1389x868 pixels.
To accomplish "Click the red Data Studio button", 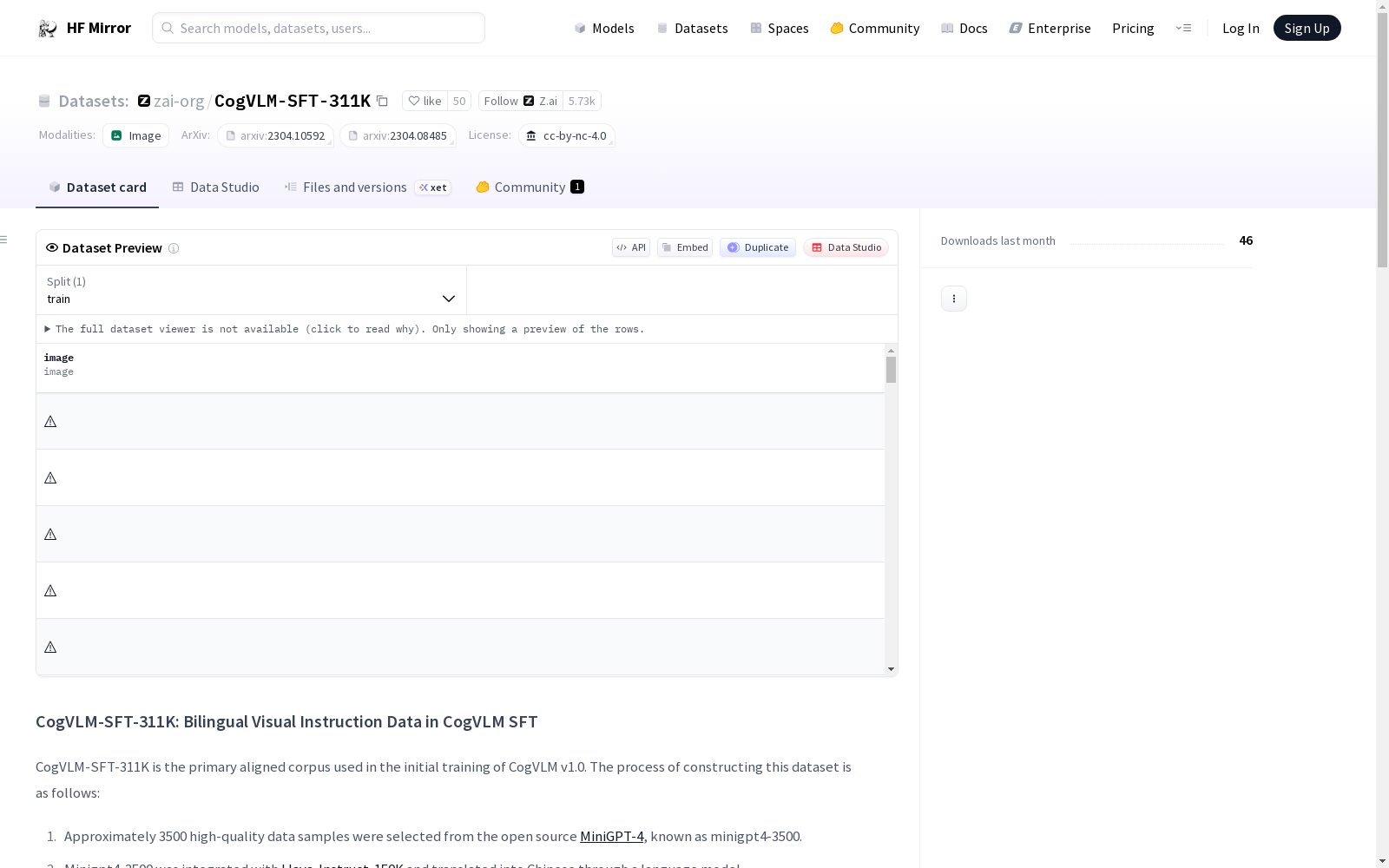I will (x=846, y=247).
